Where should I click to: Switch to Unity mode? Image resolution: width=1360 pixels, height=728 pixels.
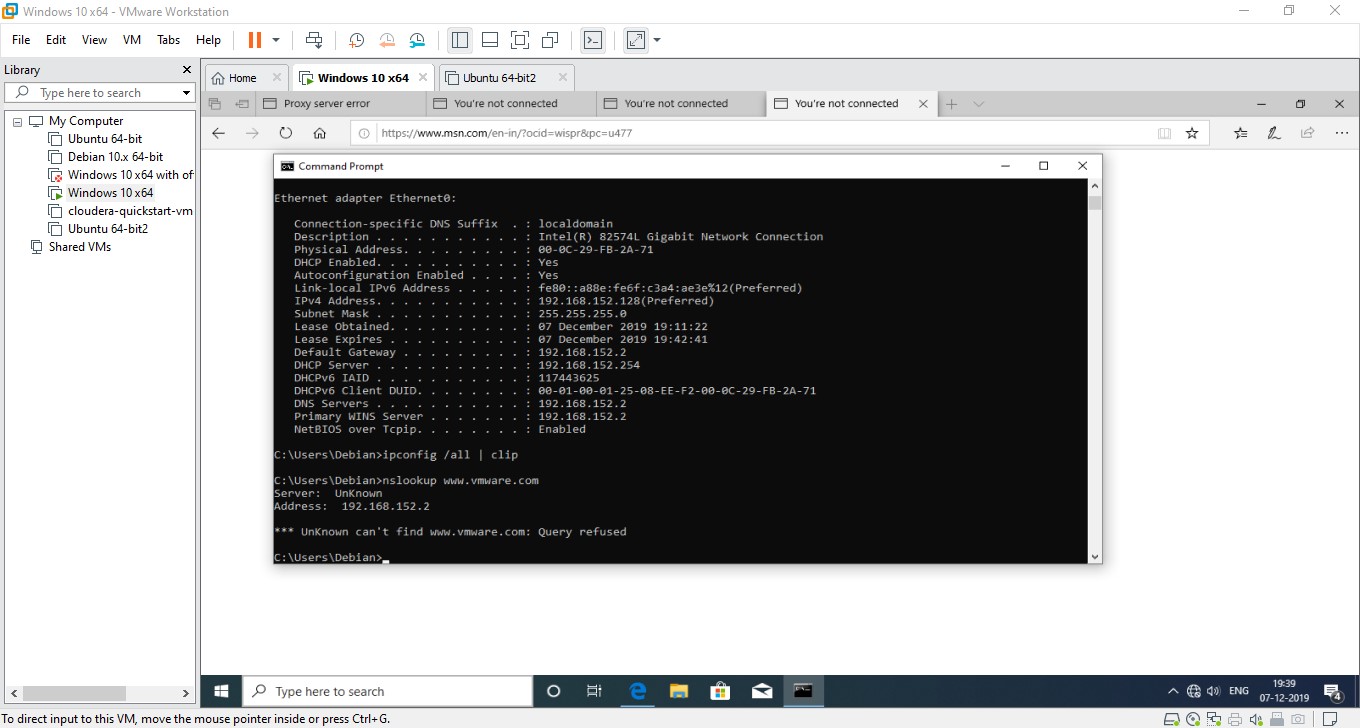[x=550, y=40]
